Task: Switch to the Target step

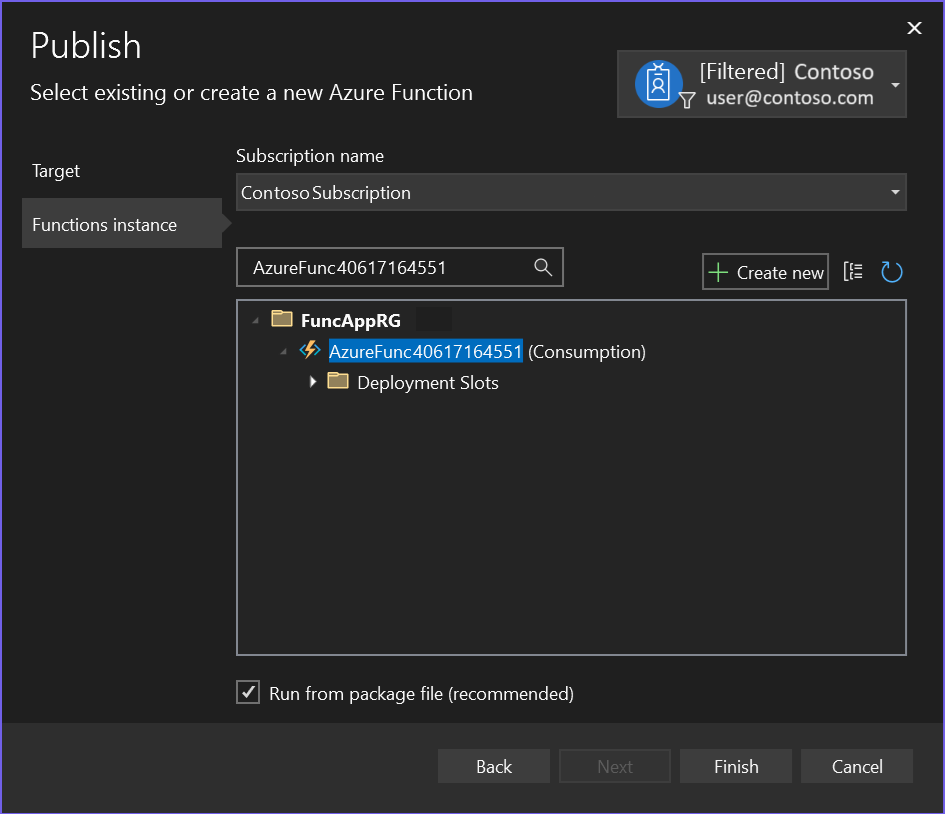Action: tap(56, 171)
